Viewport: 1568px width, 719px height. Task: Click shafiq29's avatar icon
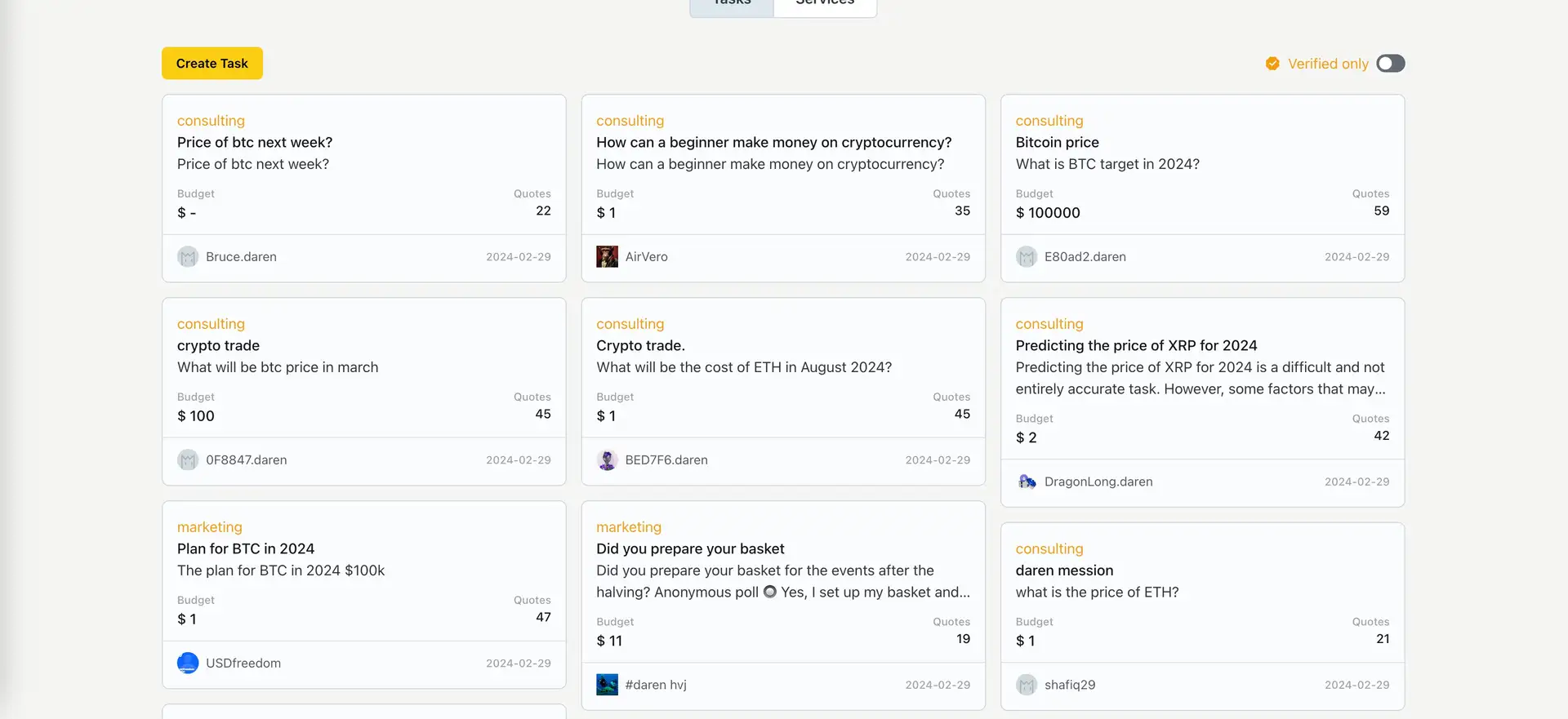click(1027, 685)
